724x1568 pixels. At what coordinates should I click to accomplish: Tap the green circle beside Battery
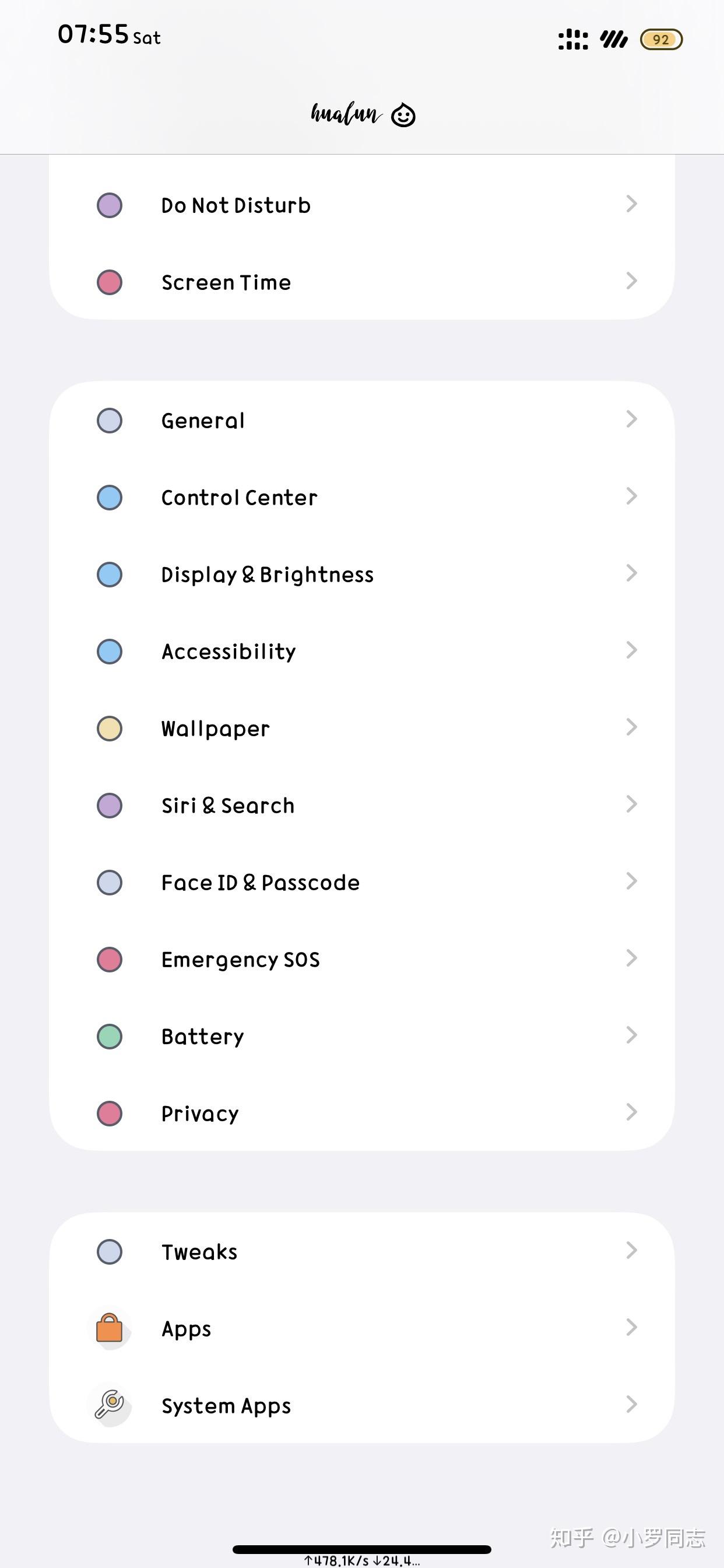110,1037
